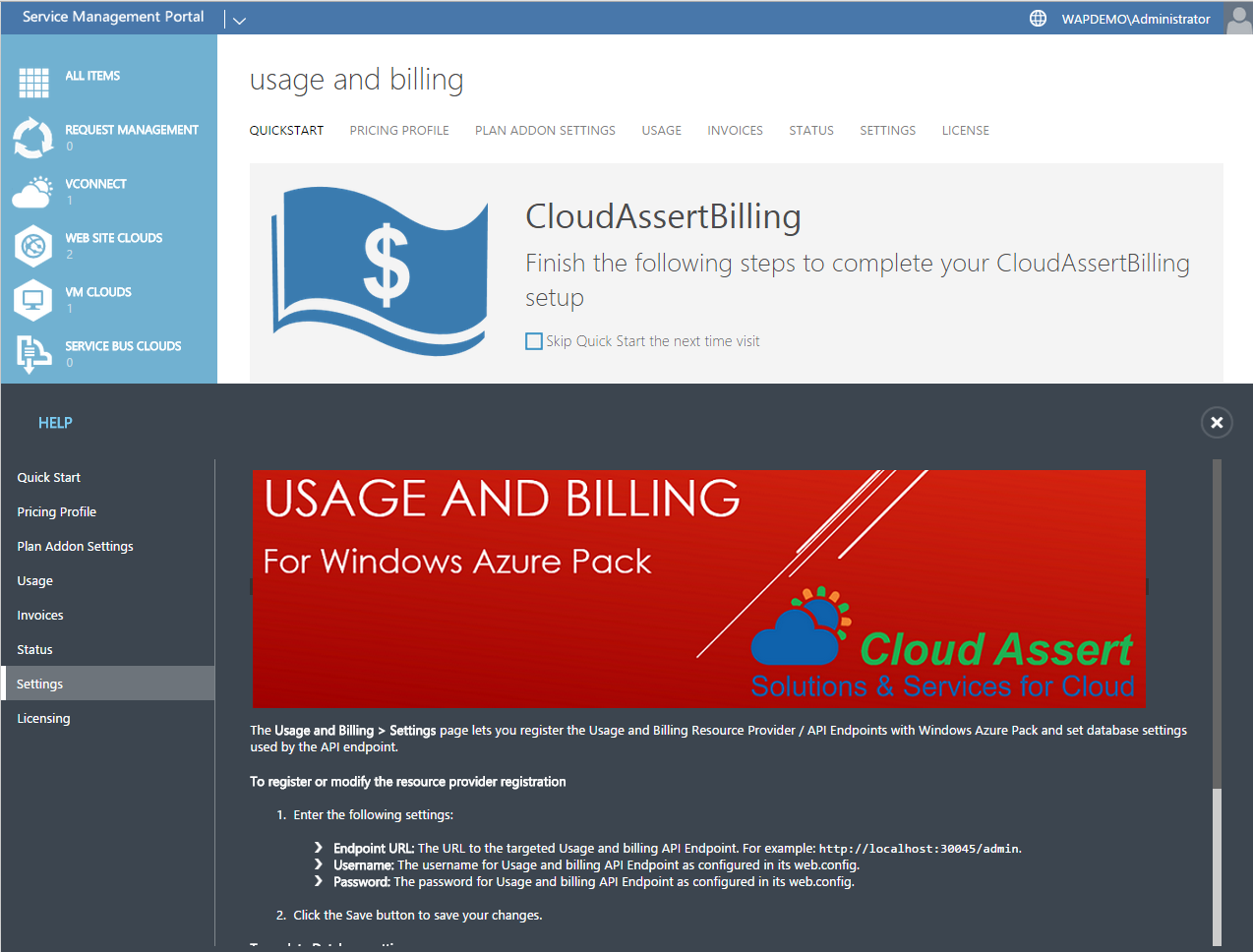Click Settings help topic in sidebar
The image size is (1253, 952).
coord(107,684)
